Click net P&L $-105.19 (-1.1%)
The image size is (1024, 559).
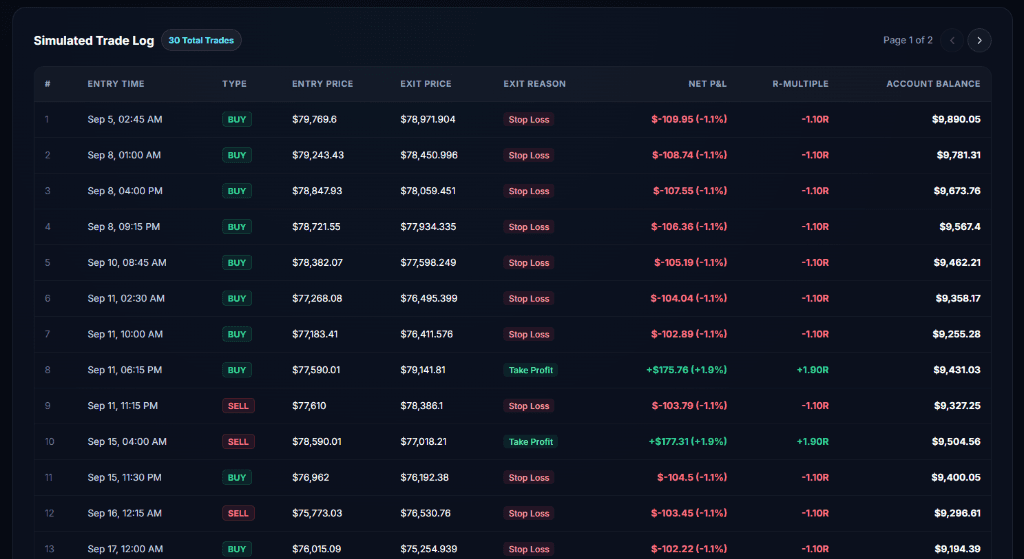(690, 263)
